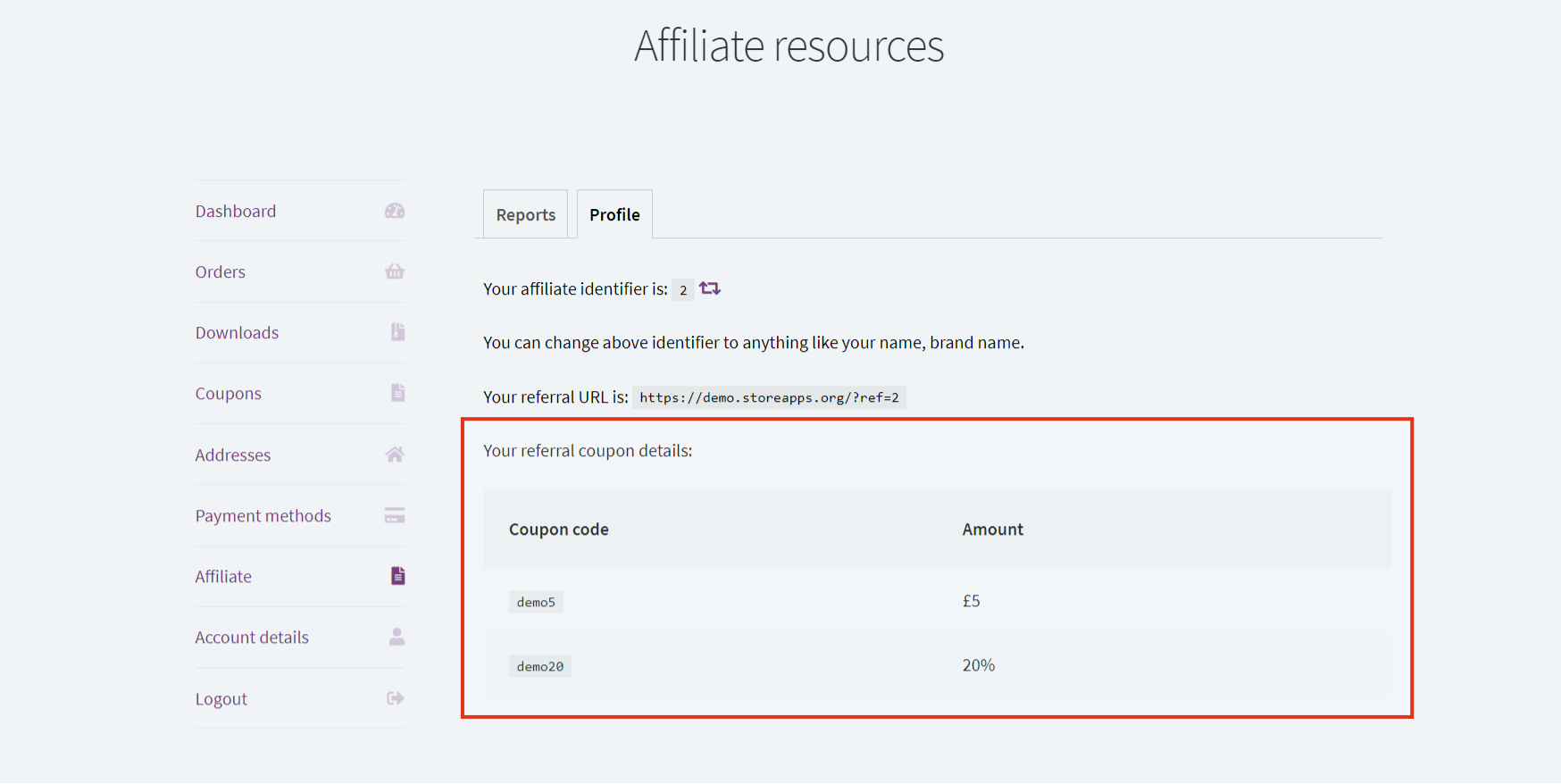Click the Downloads file icon

pyautogui.click(x=398, y=332)
